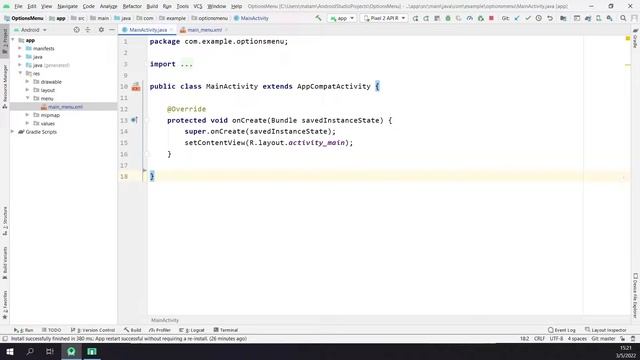Toggle tool window buttons icon at bottom-left corner
The image size is (640, 360).
tap(5, 339)
